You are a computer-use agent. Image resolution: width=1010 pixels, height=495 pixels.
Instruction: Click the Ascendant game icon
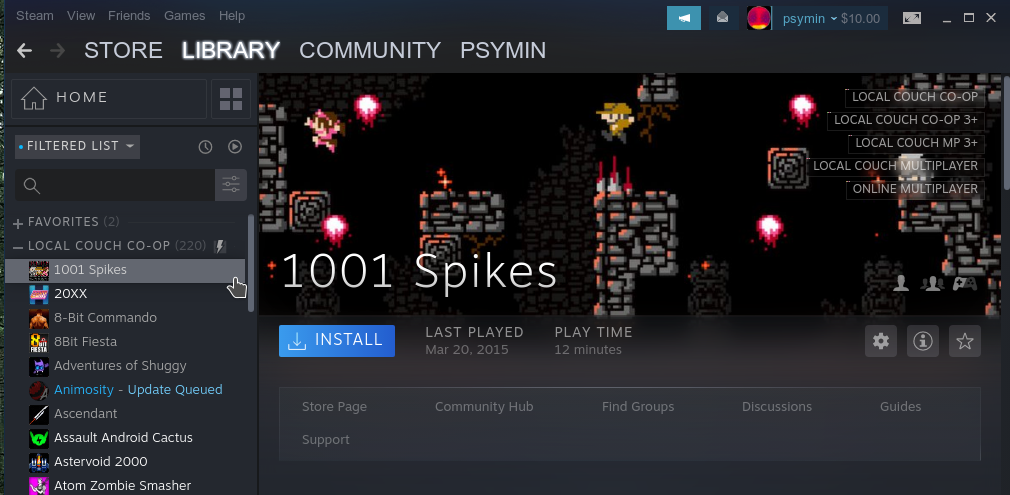(x=39, y=414)
